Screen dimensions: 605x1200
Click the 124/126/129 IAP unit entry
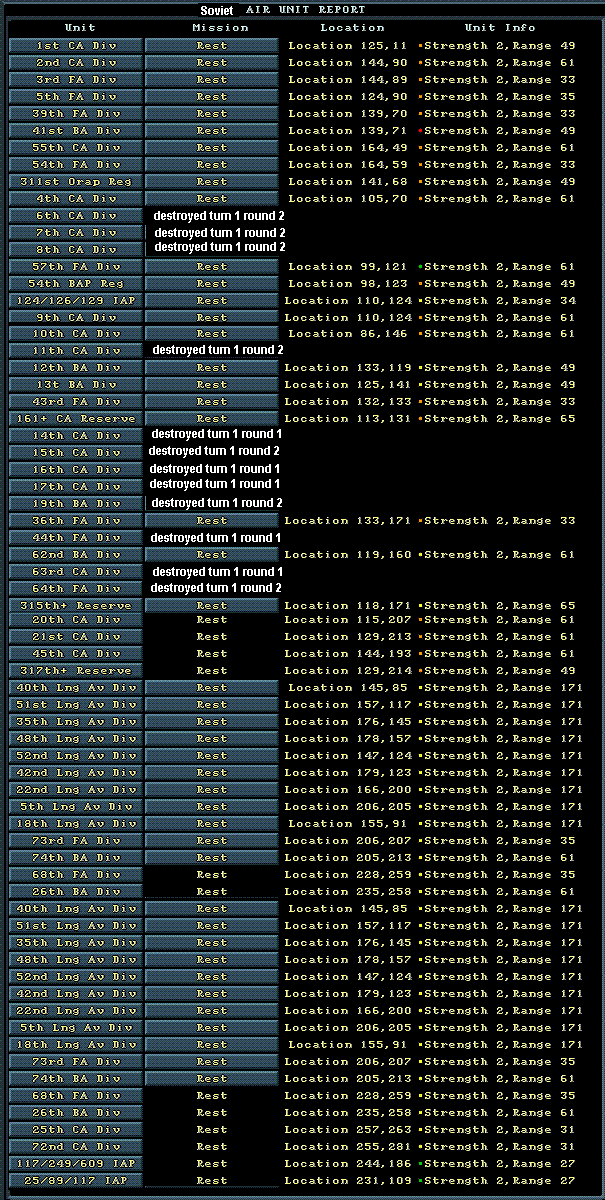[76, 301]
